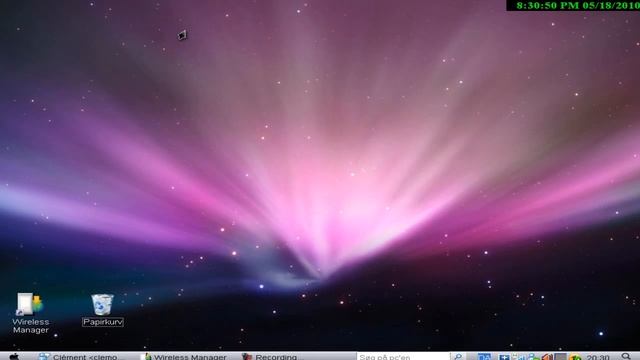Open the Spotlight-style magnifier at taskbar end
Image resolution: width=640 pixels, height=360 pixels.
[x=626, y=357]
